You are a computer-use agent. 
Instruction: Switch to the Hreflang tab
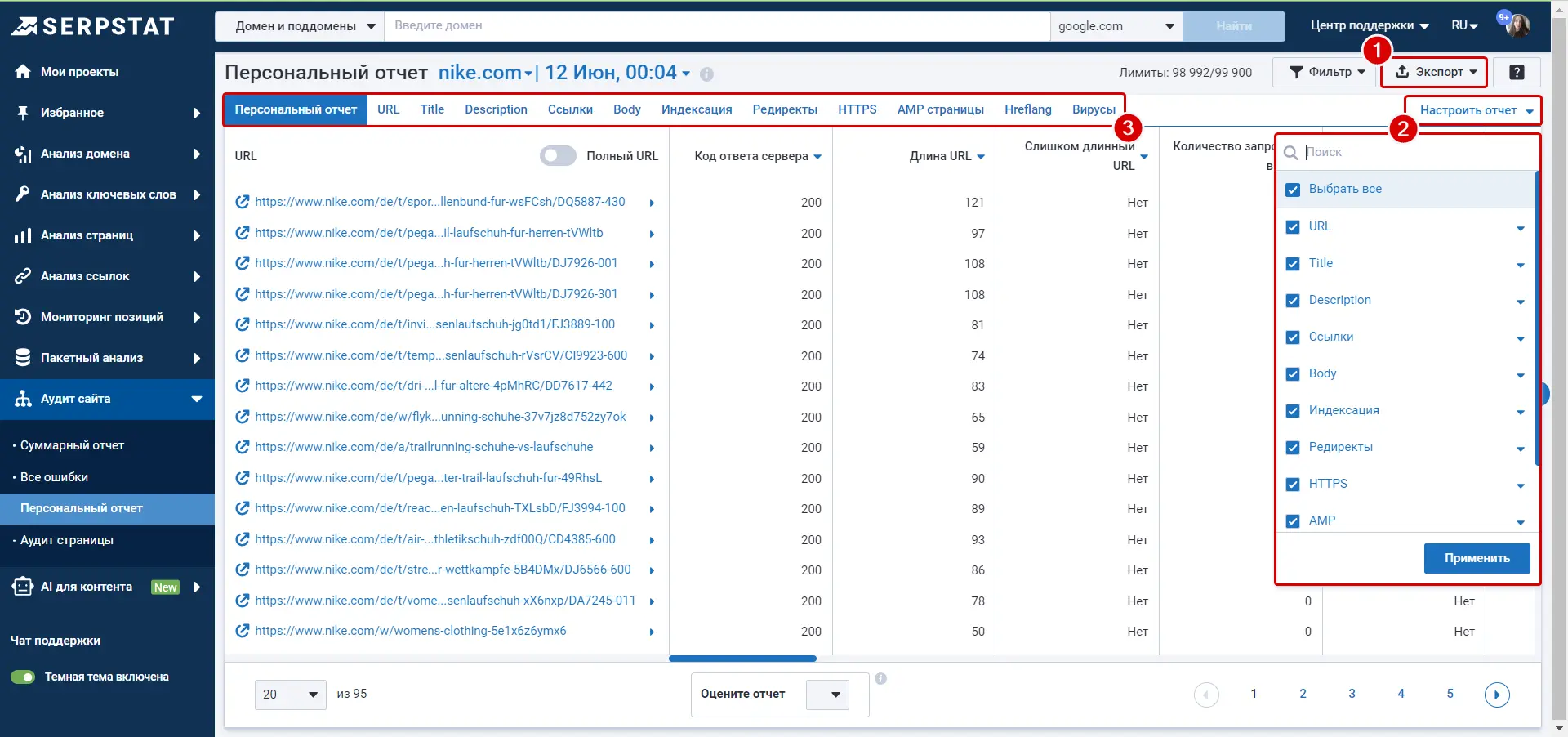pos(1027,109)
